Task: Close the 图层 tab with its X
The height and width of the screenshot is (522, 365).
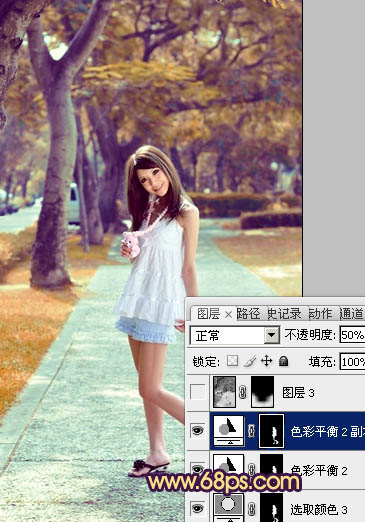Action: pyautogui.click(x=228, y=314)
